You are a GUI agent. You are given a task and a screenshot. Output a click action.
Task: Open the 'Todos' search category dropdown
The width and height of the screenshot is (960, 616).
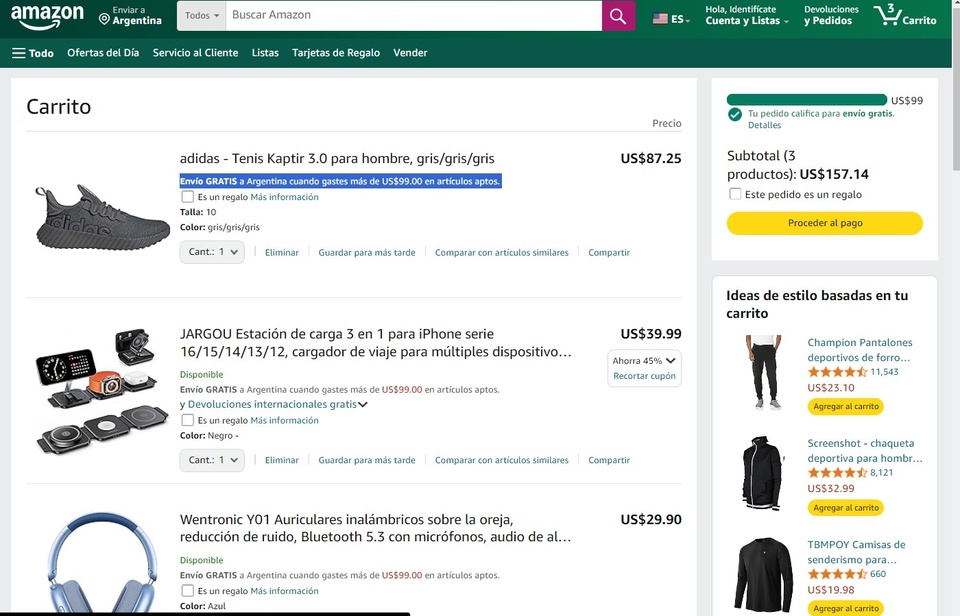(201, 16)
